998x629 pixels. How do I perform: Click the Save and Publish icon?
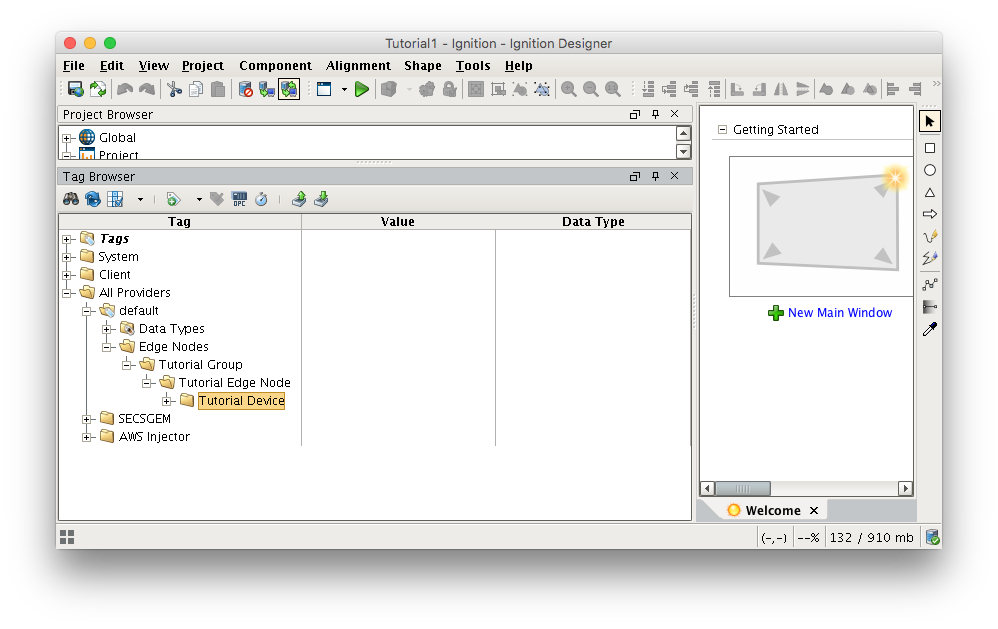pyautogui.click(x=75, y=89)
